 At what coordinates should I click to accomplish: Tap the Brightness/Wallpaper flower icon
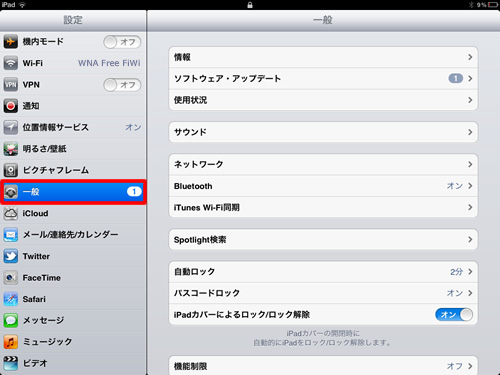pos(11,149)
